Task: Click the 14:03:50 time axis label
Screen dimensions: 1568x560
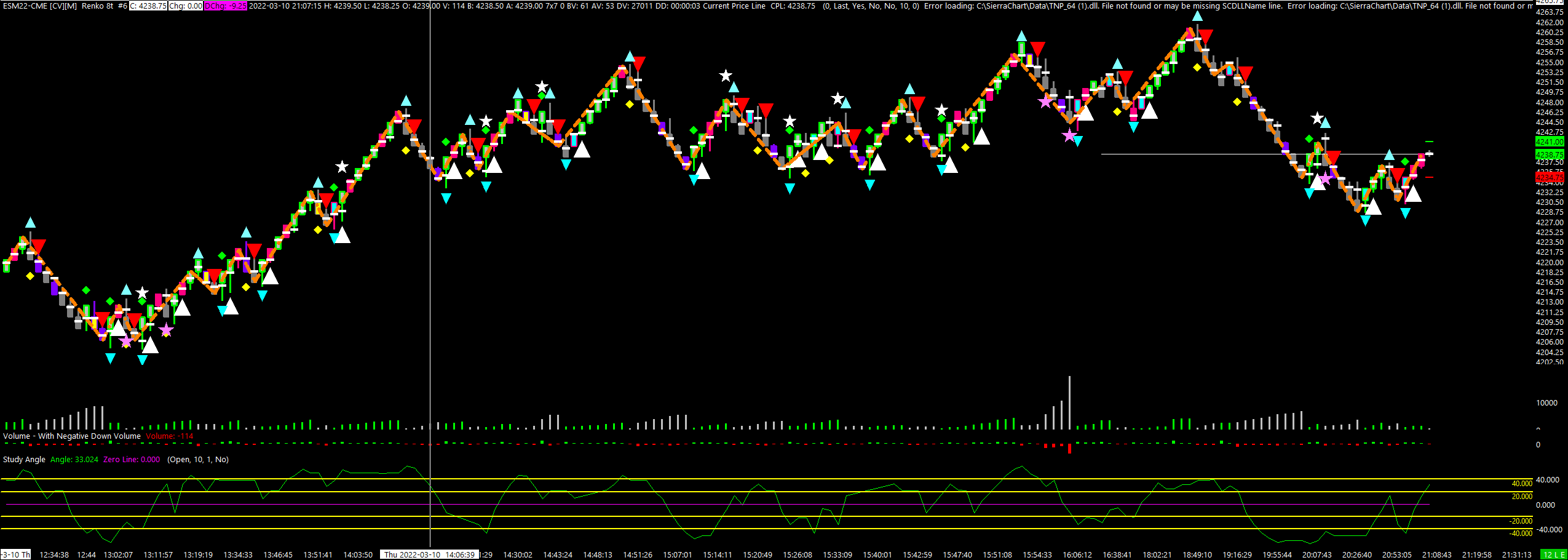Action: (358, 555)
